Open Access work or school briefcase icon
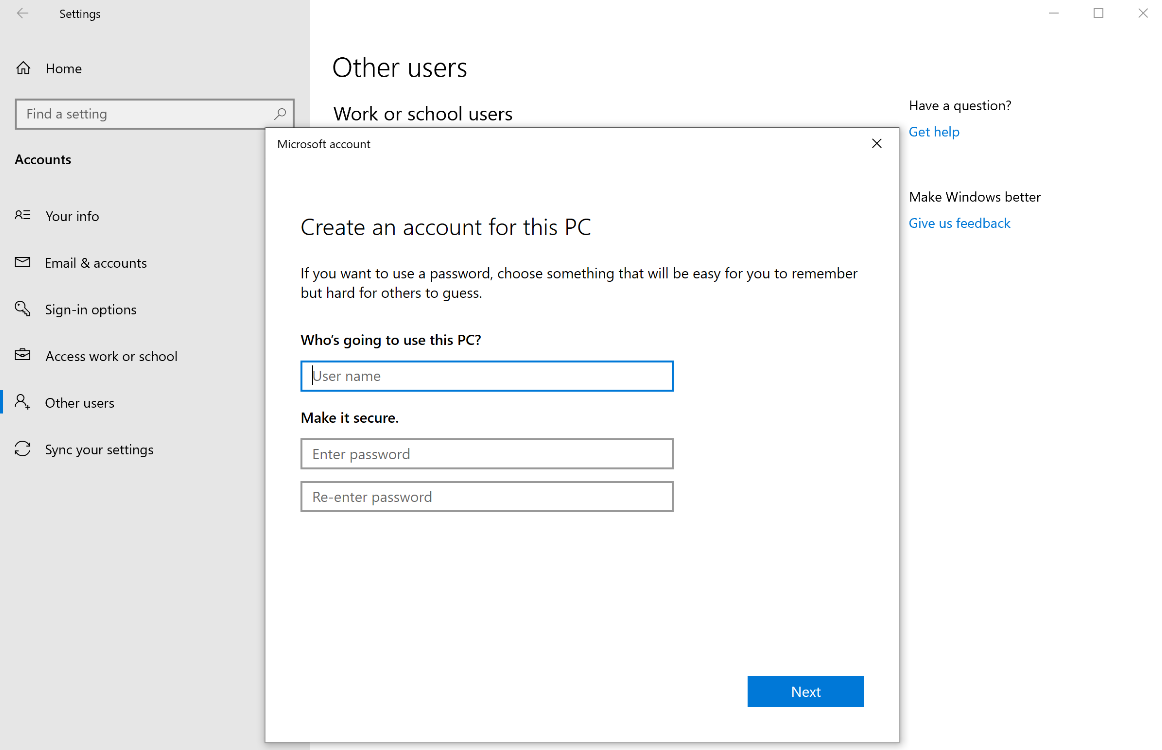This screenshot has width=1162, height=750. click(23, 355)
